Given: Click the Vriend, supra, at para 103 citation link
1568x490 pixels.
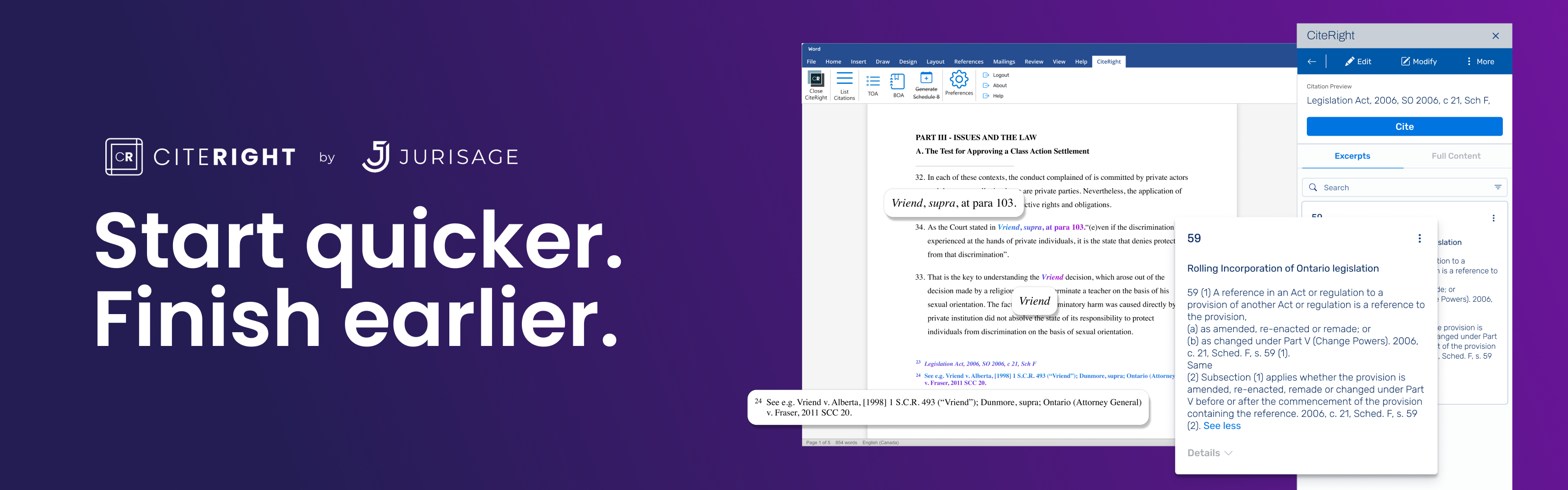Looking at the screenshot, I should click(1041, 227).
